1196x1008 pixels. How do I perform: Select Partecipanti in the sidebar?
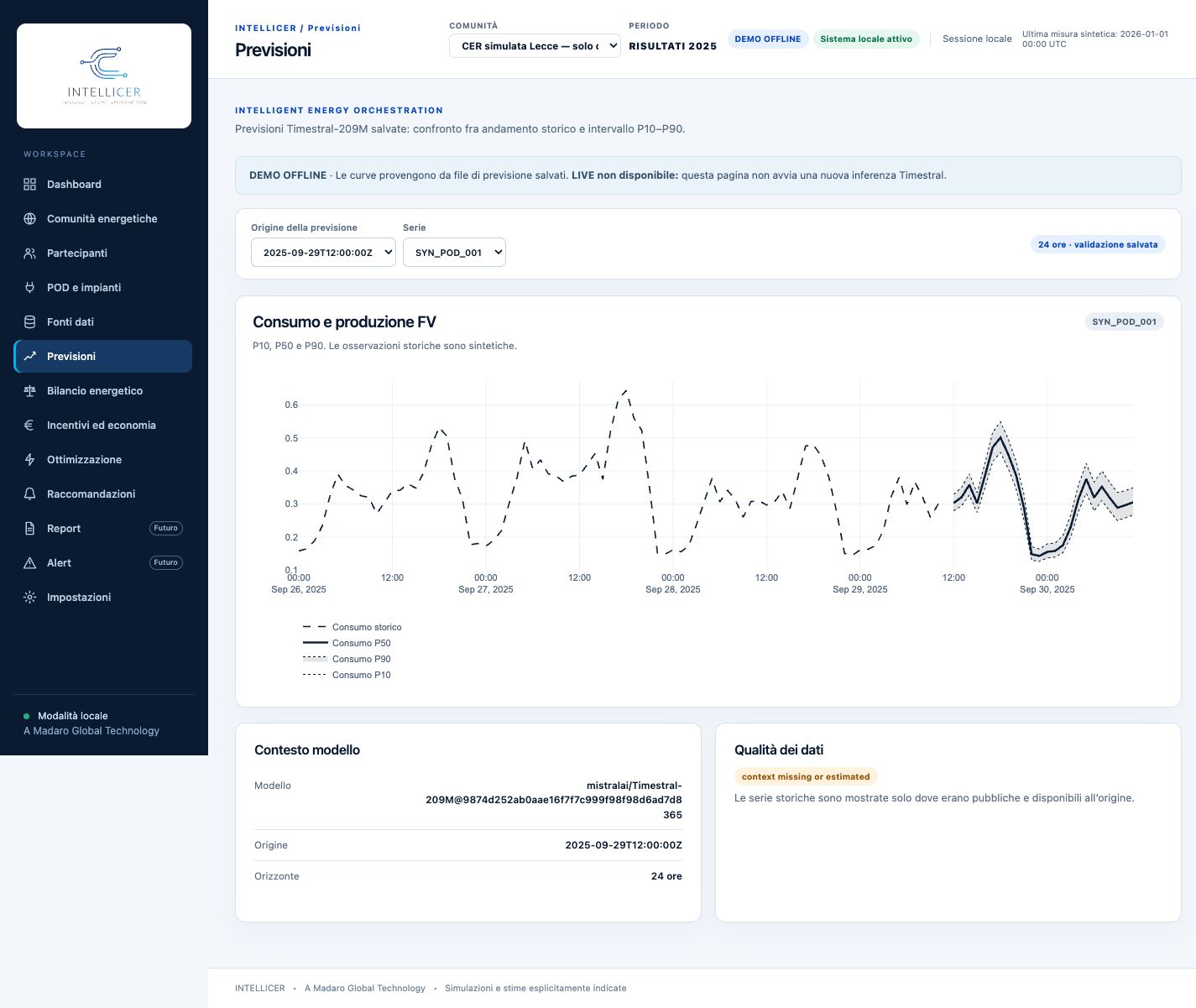pyautogui.click(x=103, y=253)
